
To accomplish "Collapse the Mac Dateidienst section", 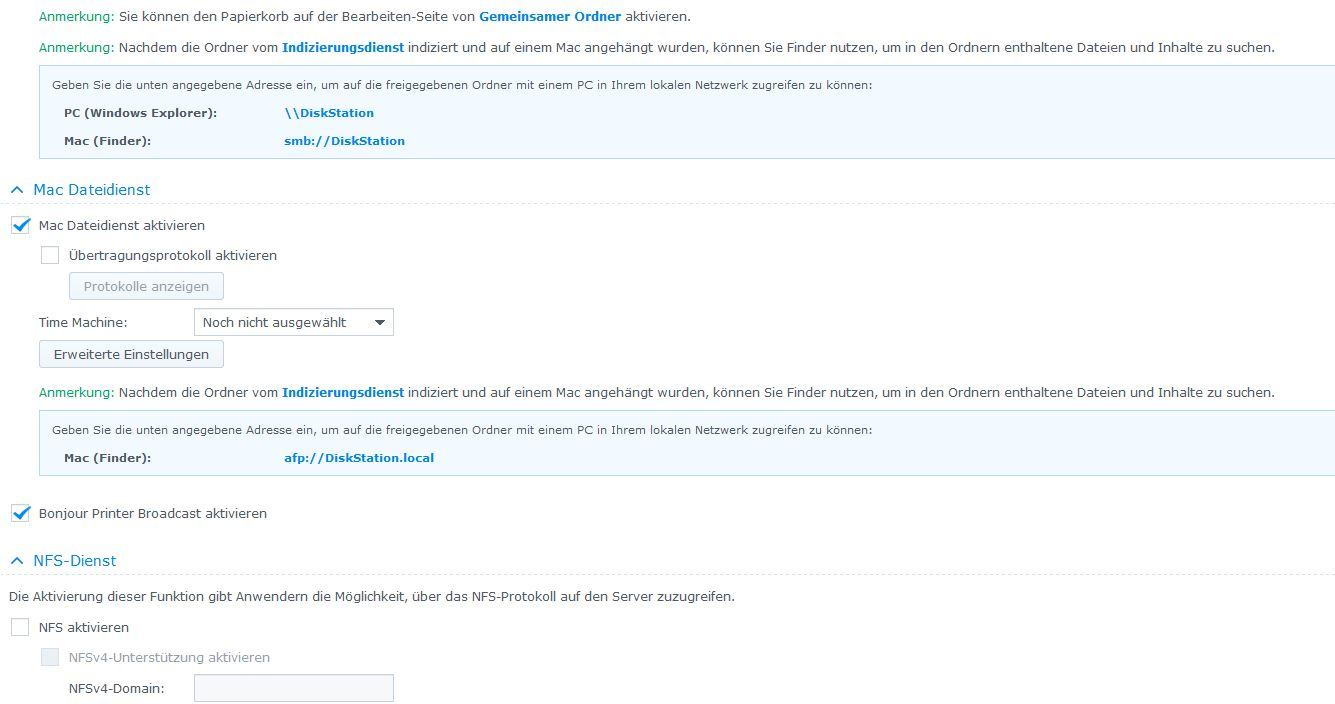I will pyautogui.click(x=18, y=190).
